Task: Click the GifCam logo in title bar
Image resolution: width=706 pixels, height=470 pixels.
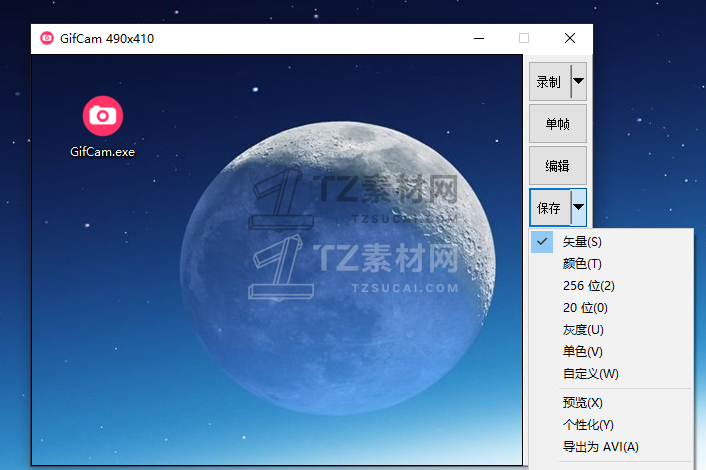Action: [x=47, y=38]
